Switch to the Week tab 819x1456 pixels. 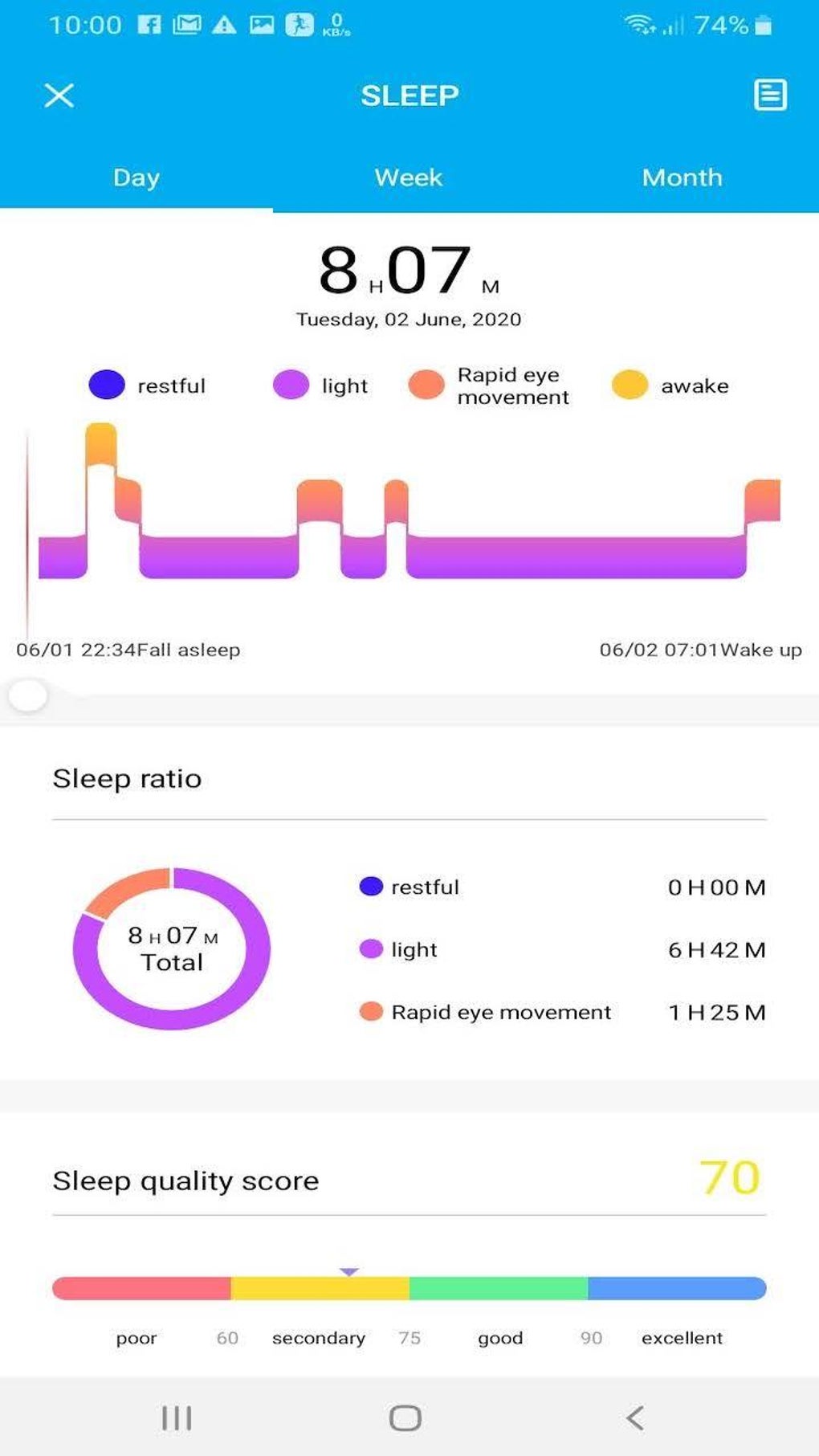pyautogui.click(x=409, y=177)
